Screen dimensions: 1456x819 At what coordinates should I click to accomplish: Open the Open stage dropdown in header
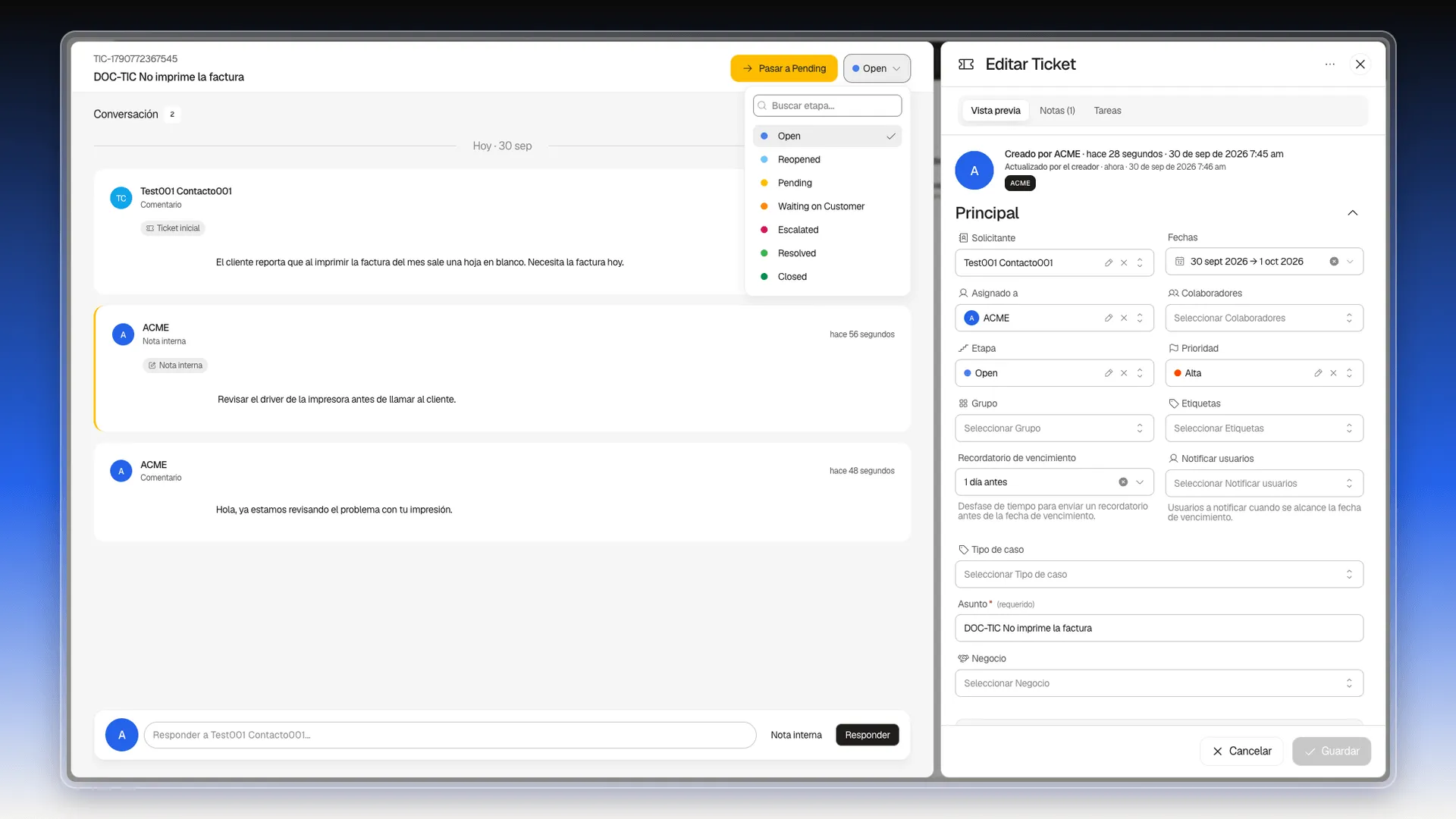coord(877,68)
